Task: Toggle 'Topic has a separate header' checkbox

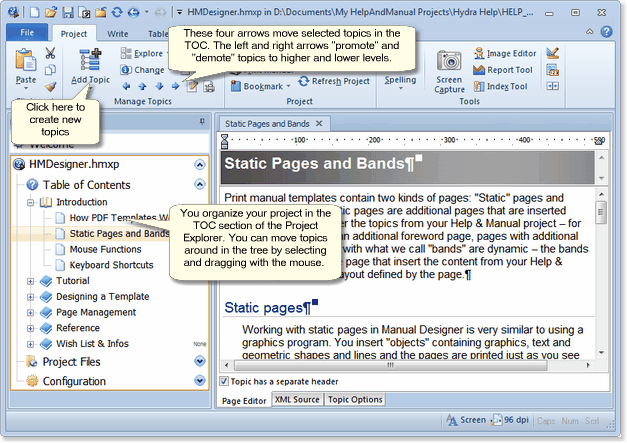Action: pyautogui.click(x=224, y=381)
